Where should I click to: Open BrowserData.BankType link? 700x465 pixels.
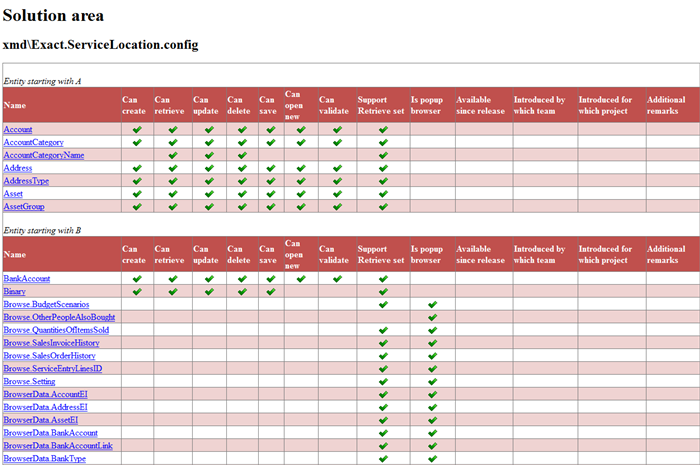pyautogui.click(x=45, y=459)
